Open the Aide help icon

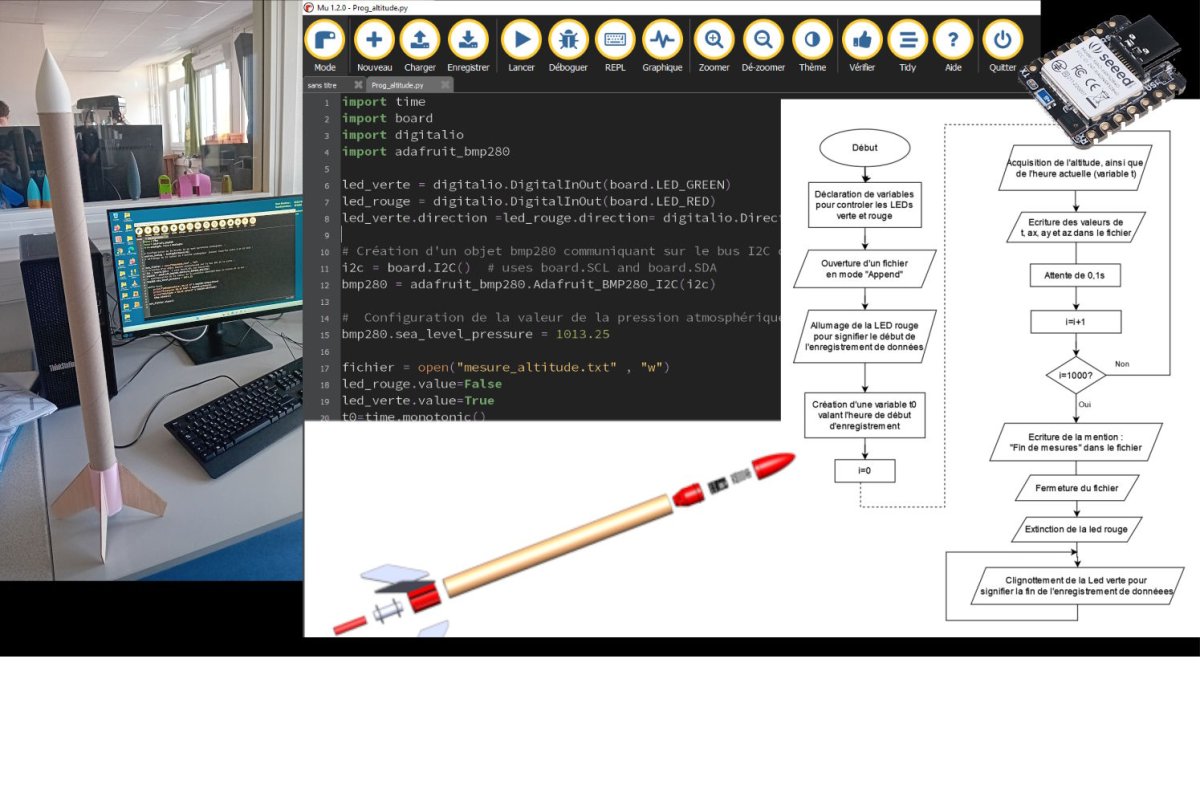[x=953, y=41]
